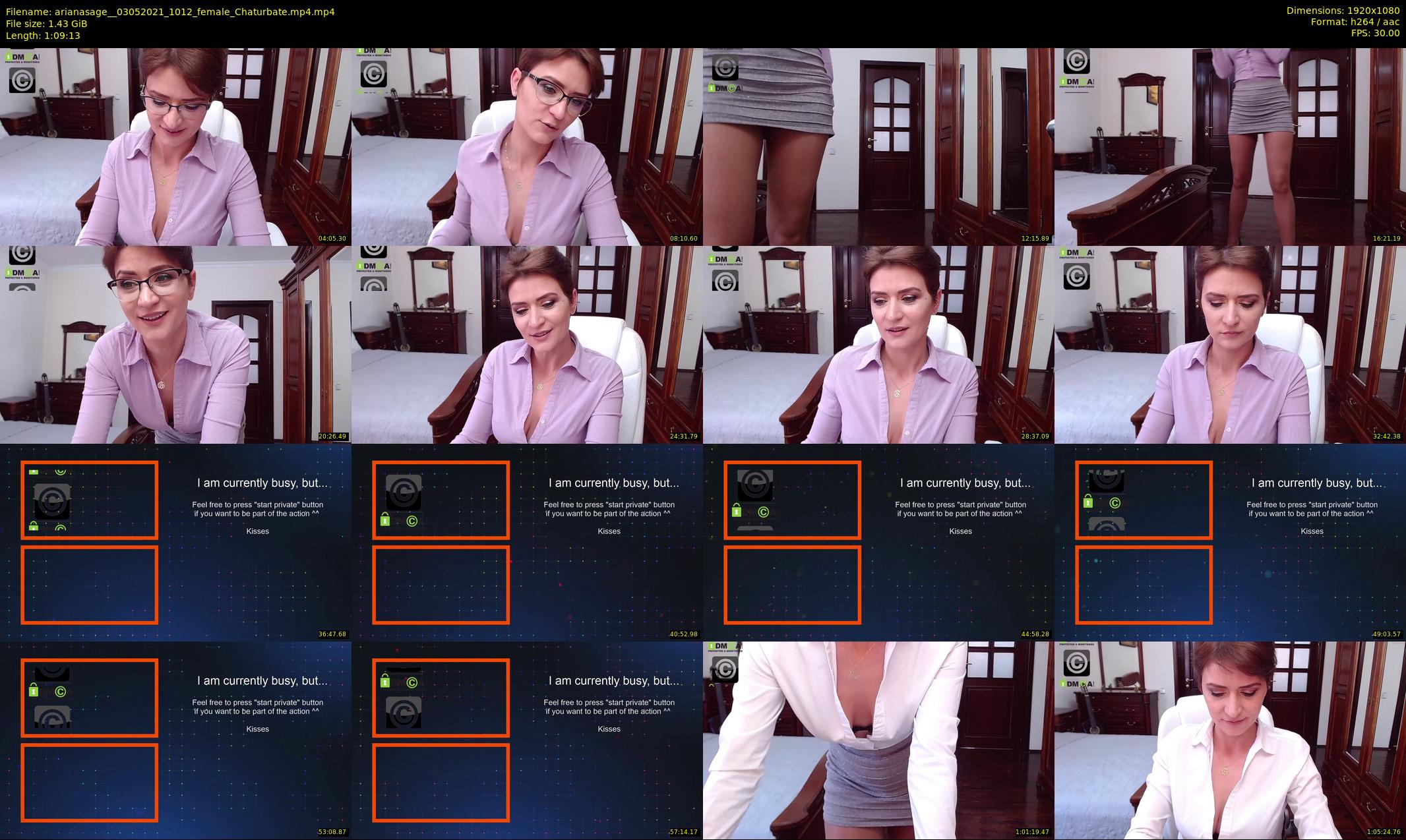Screen dimensions: 1406x840
Task: Click the frame at 32:42.38
Action: (x=1230, y=344)
